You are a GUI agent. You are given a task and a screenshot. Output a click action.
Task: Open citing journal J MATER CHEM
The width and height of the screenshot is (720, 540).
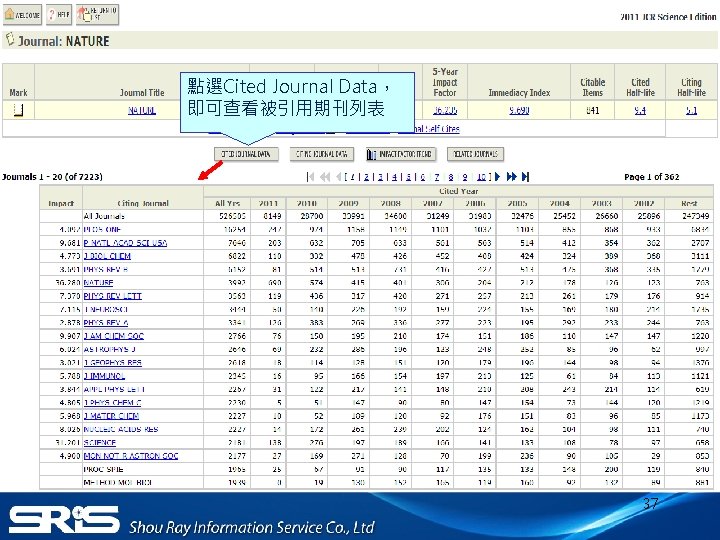click(x=111, y=416)
